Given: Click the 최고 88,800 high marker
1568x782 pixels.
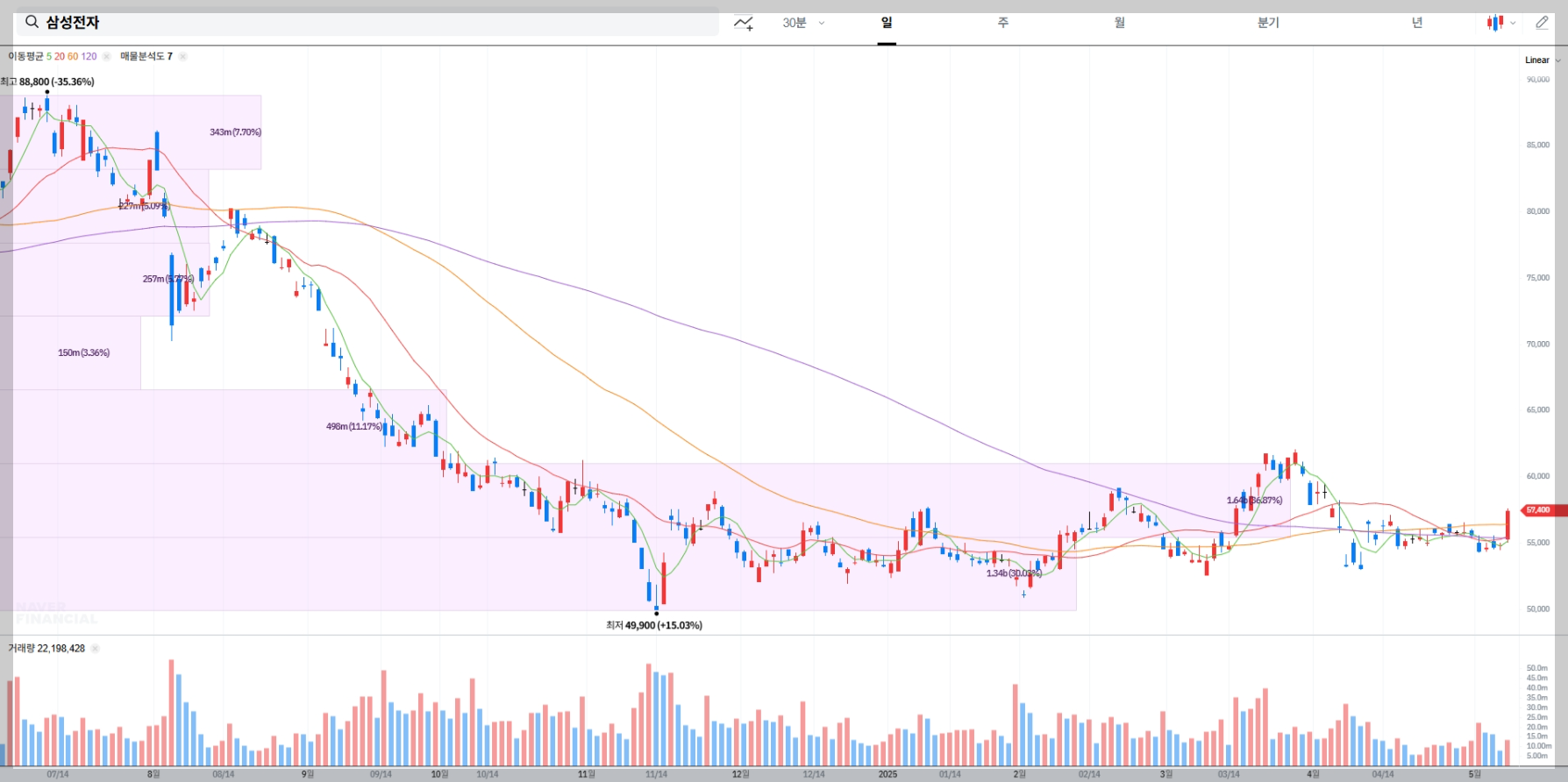Looking at the screenshot, I should coord(47,82).
